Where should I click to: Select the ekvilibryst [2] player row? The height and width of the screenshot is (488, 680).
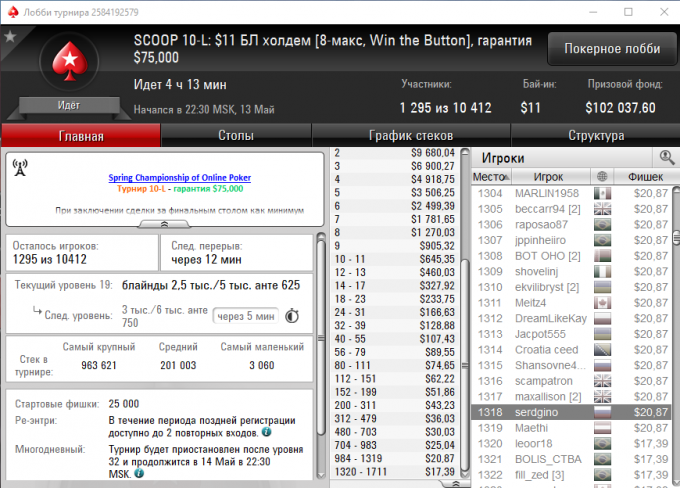571,287
